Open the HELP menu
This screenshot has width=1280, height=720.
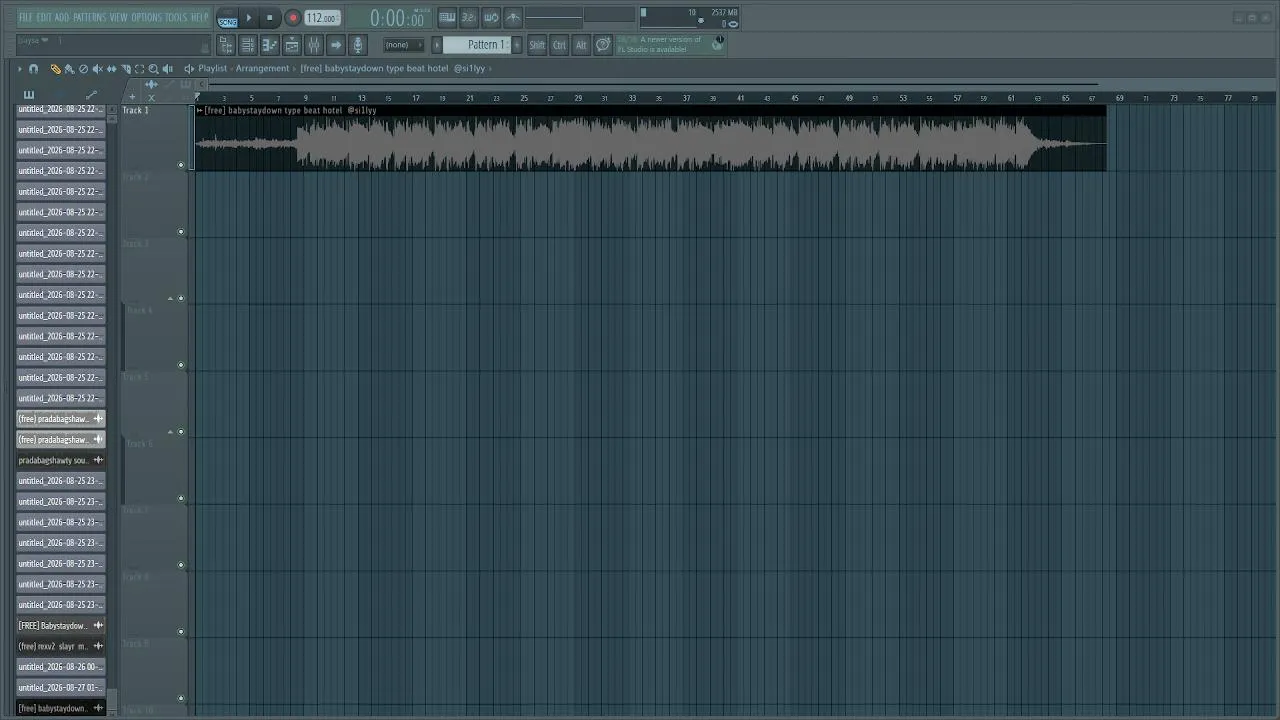(200, 18)
